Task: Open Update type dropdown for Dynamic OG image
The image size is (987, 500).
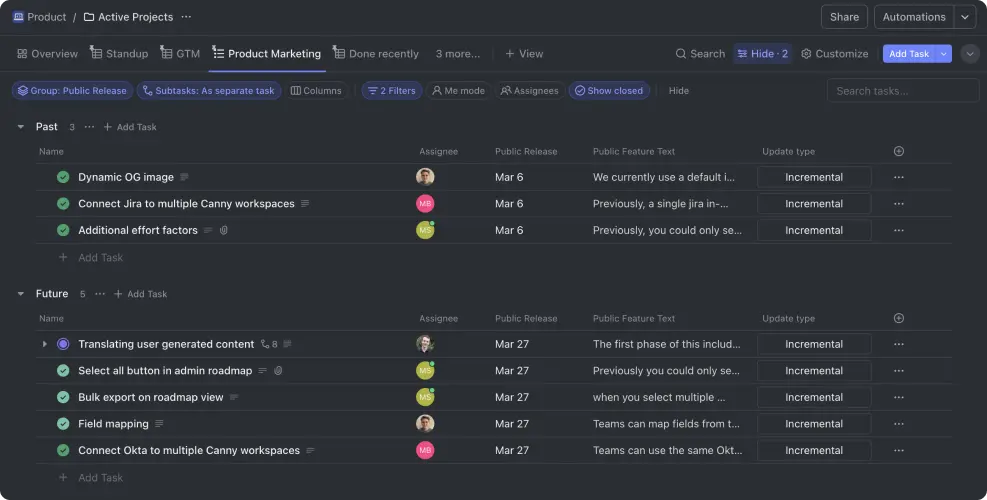Action: [814, 177]
